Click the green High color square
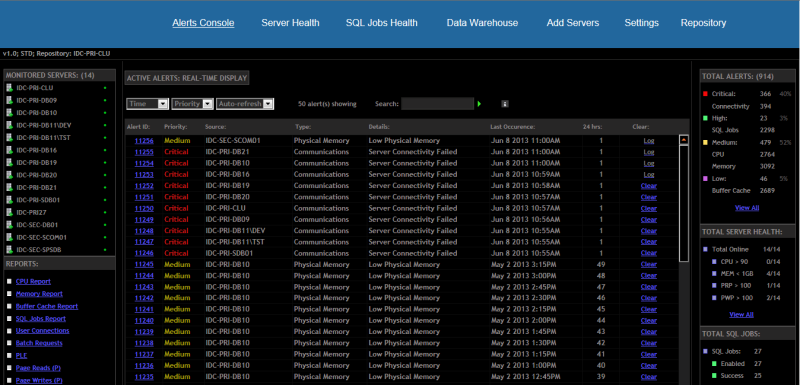The image size is (800, 385). pyautogui.click(x=706, y=118)
